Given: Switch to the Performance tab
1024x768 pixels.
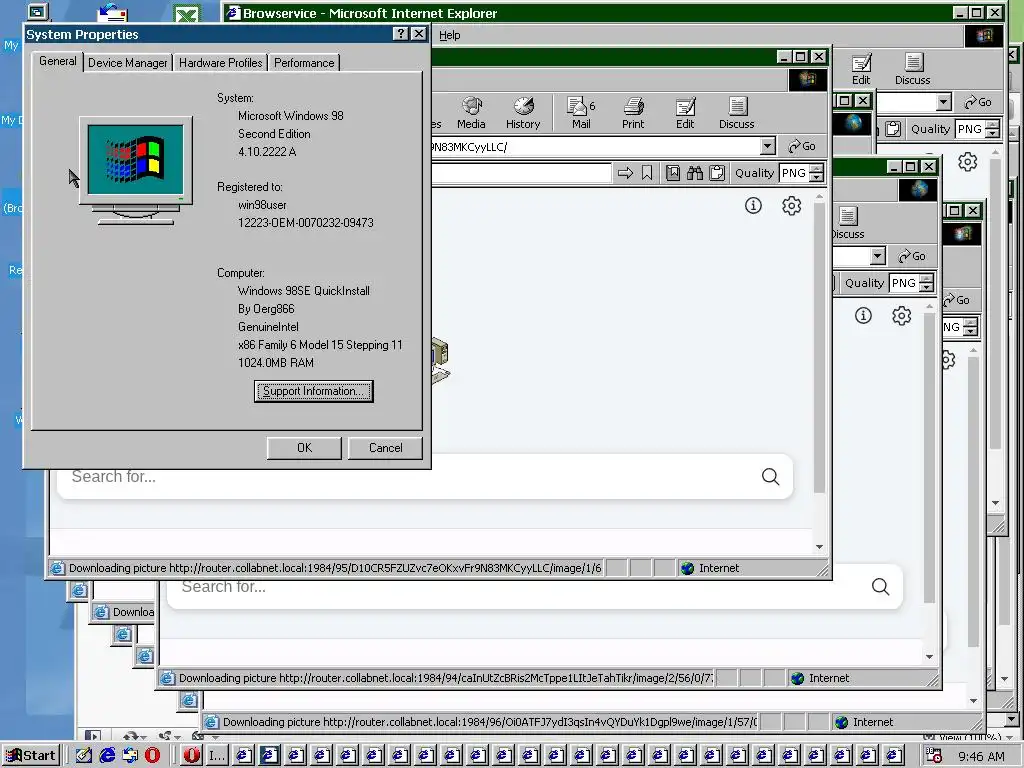Looking at the screenshot, I should click(x=304, y=63).
